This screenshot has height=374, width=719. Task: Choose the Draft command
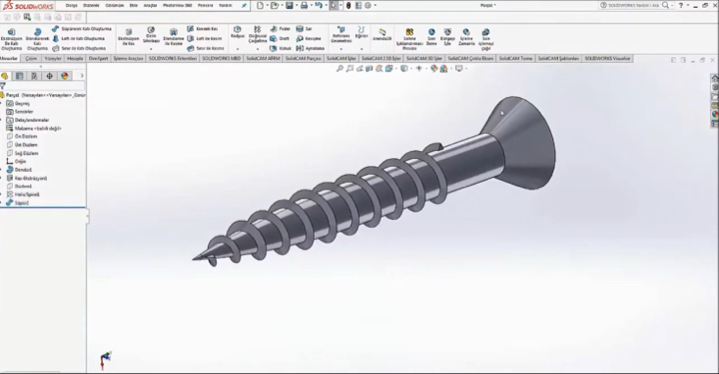tap(280, 38)
